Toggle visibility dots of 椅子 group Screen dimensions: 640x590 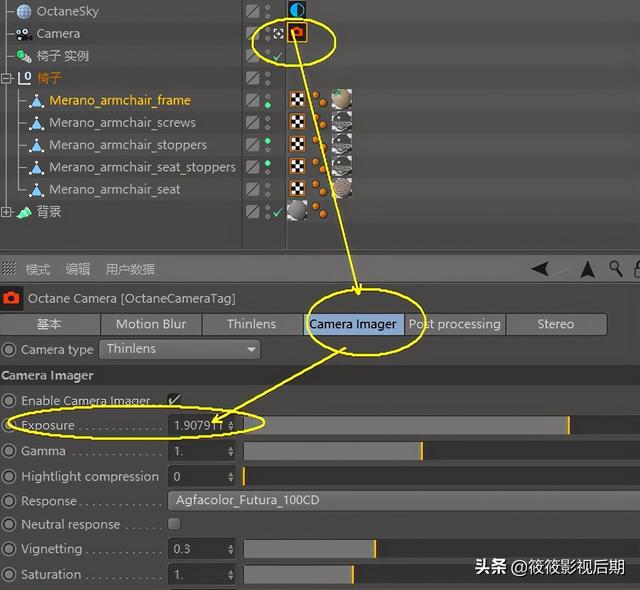point(267,78)
